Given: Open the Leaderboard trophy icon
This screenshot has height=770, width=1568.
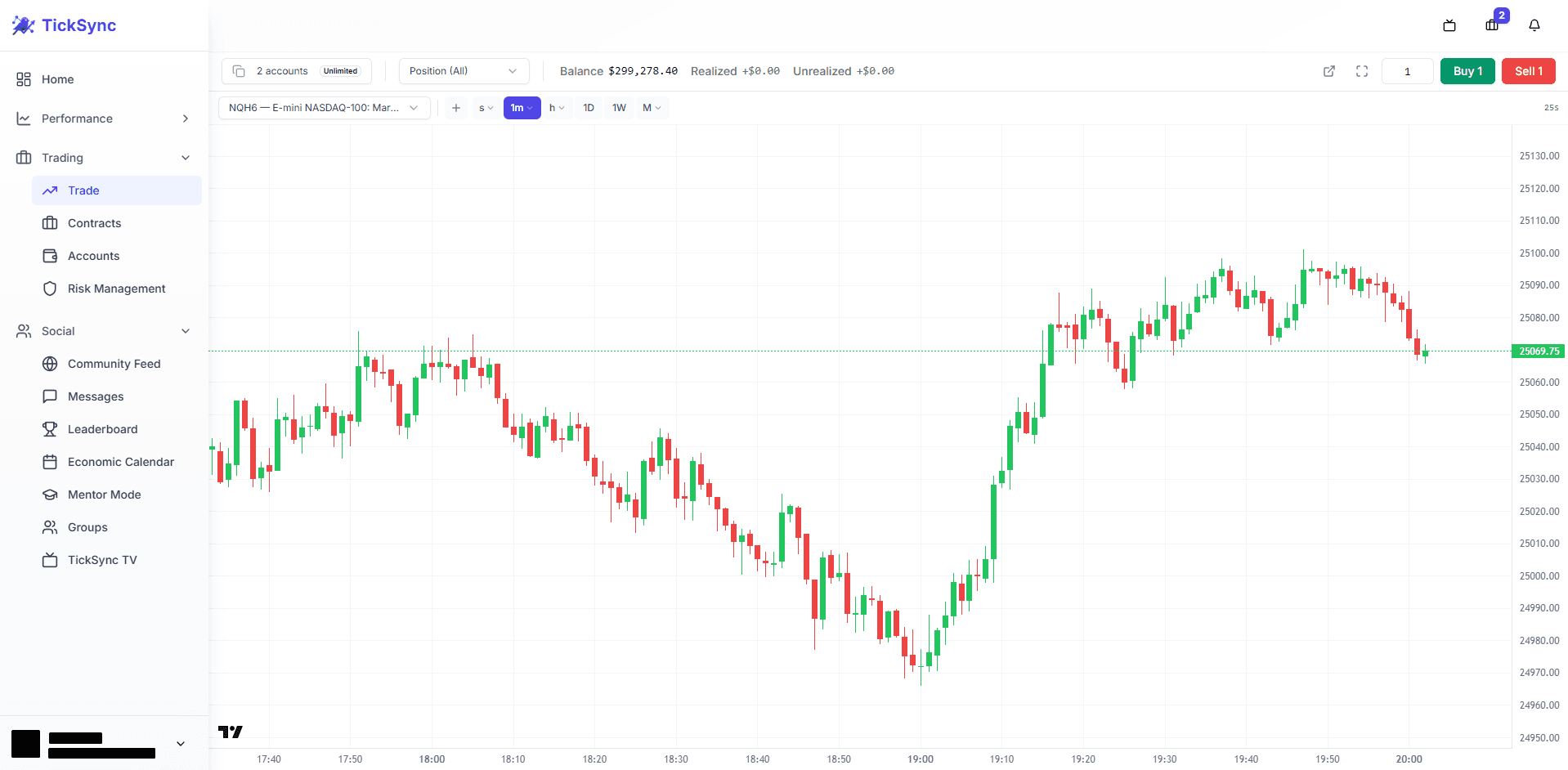Looking at the screenshot, I should (x=50, y=428).
